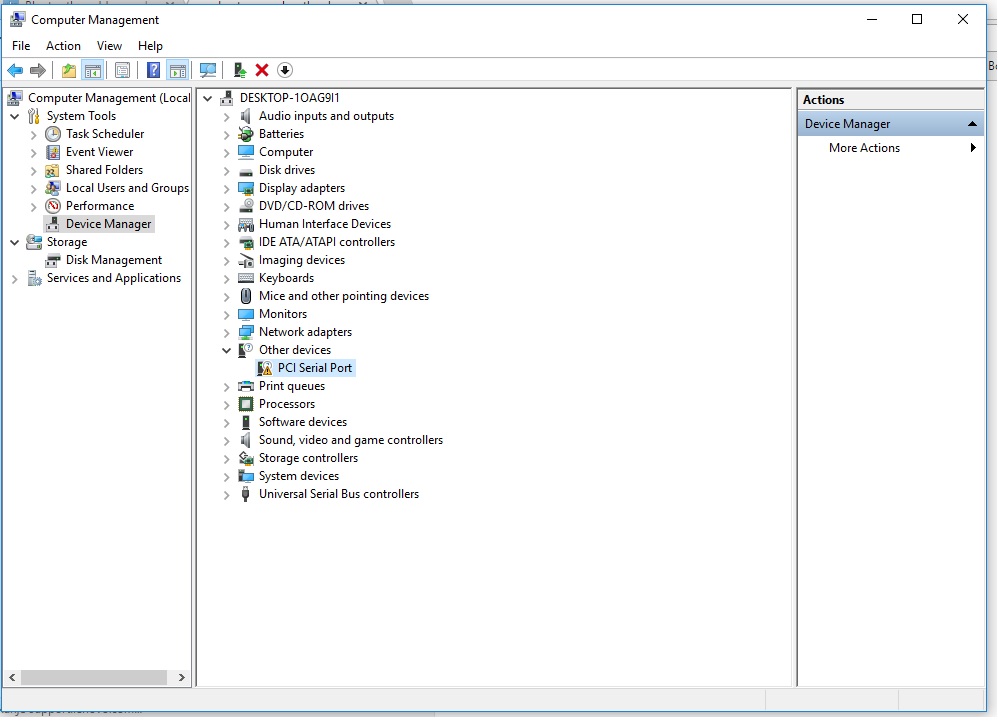Toggle Show/Hide Console Tree button
The width and height of the screenshot is (998, 724).
(92, 70)
